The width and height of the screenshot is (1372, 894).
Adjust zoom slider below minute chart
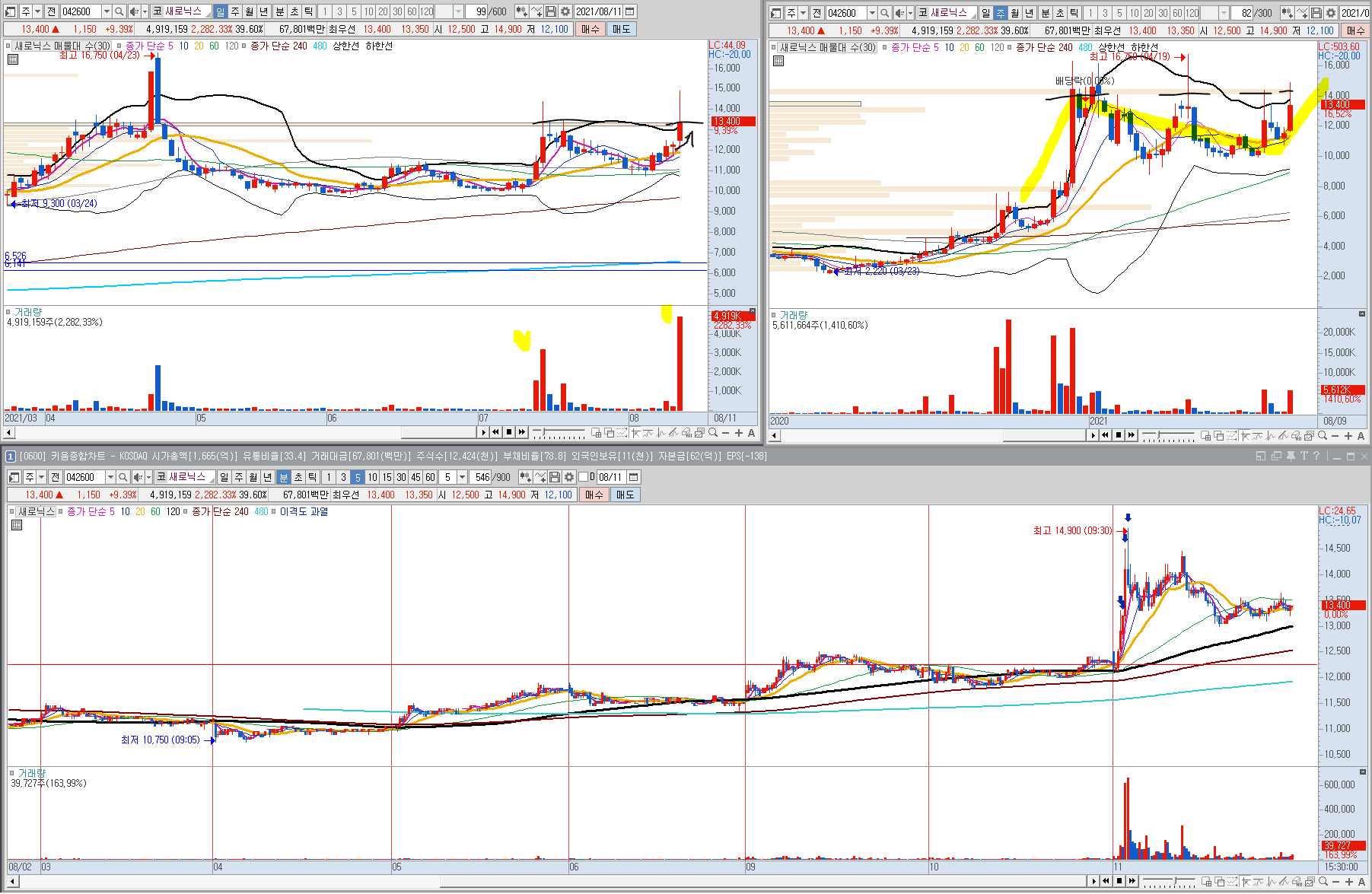point(1168,881)
